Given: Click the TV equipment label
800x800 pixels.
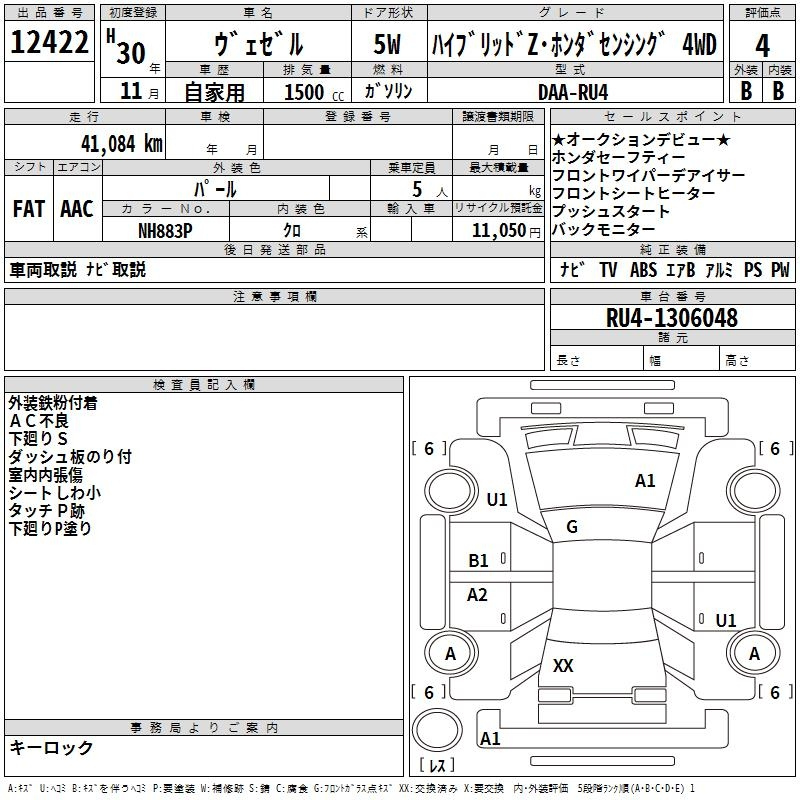Looking at the screenshot, I should tap(608, 269).
